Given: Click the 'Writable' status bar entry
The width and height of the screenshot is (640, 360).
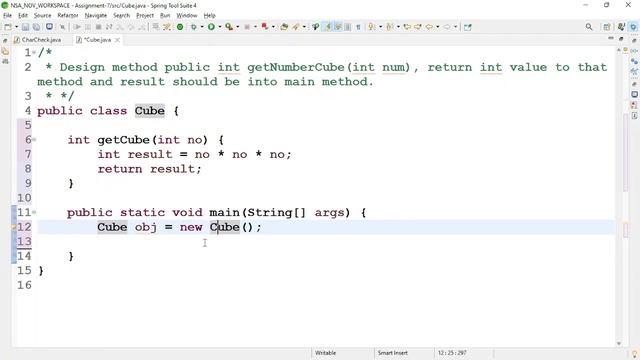Looking at the screenshot, I should tap(325, 353).
